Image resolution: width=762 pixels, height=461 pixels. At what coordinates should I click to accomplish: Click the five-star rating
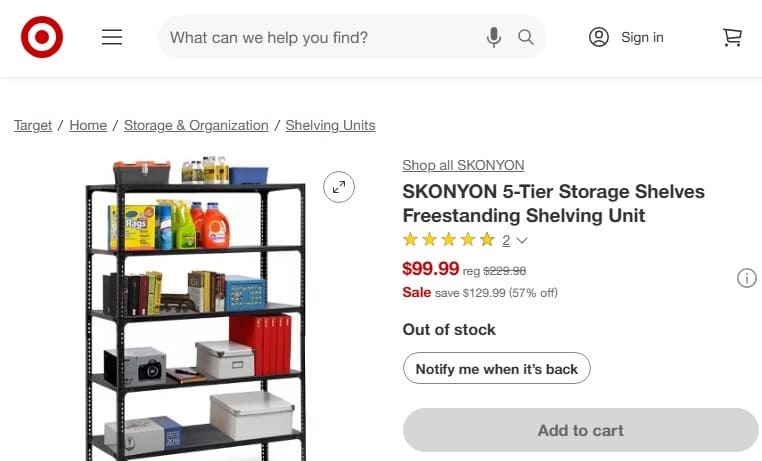tap(449, 240)
